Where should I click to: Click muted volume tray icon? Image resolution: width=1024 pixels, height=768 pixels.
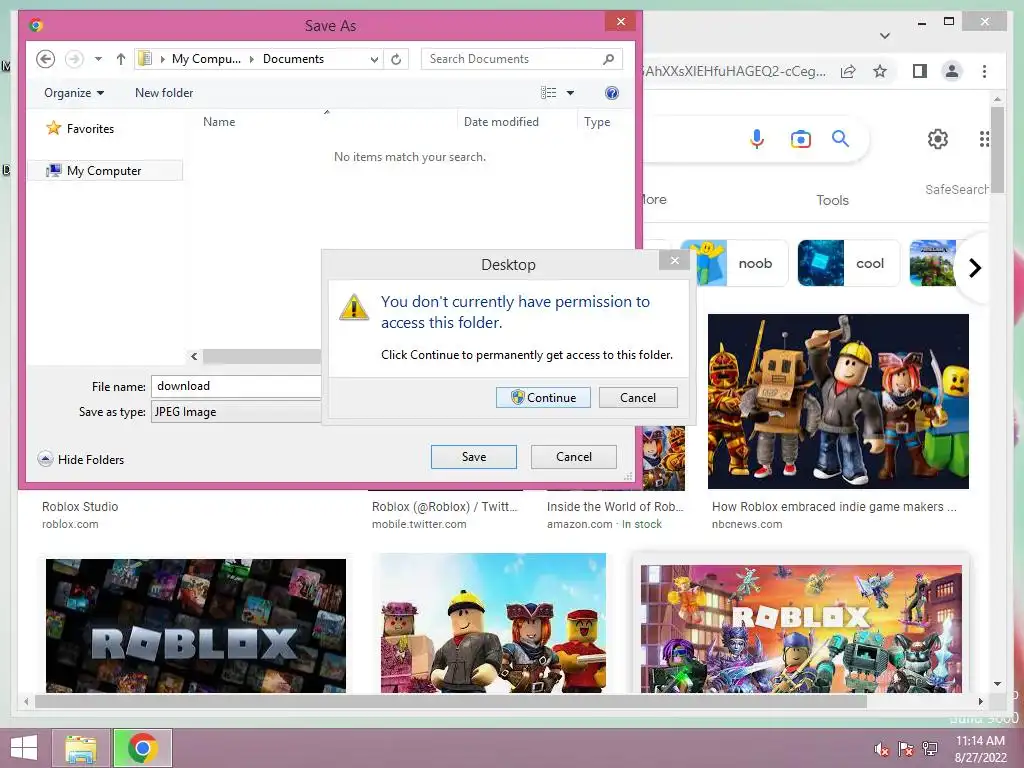tap(881, 750)
